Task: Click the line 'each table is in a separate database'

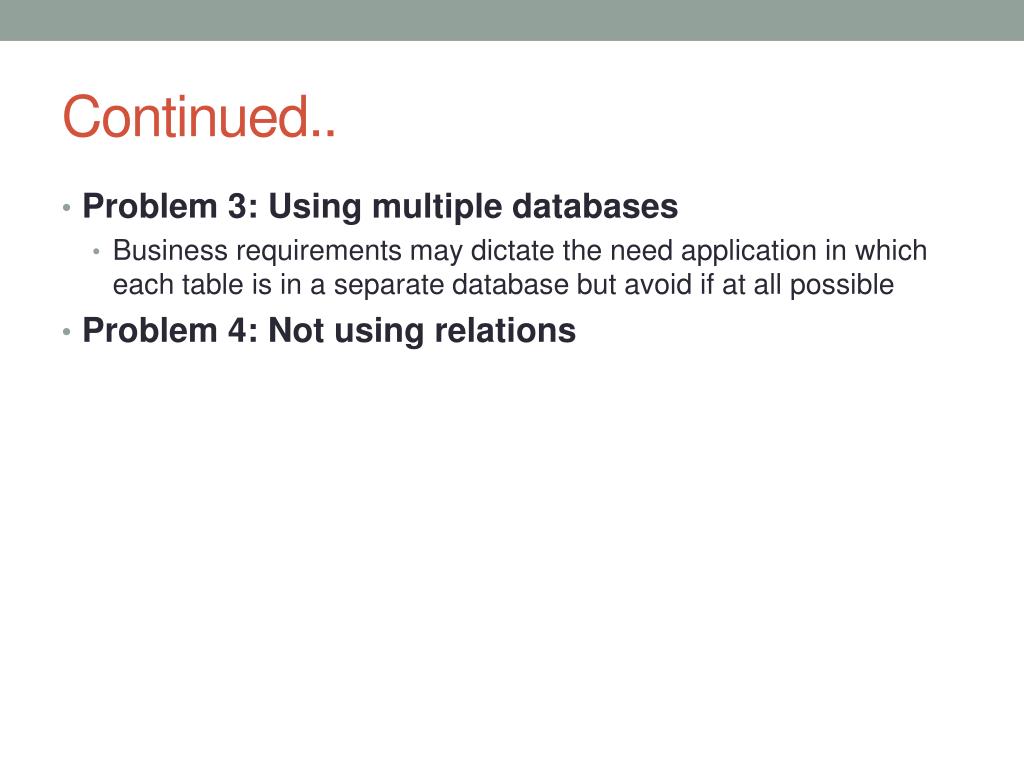Action: pos(503,285)
